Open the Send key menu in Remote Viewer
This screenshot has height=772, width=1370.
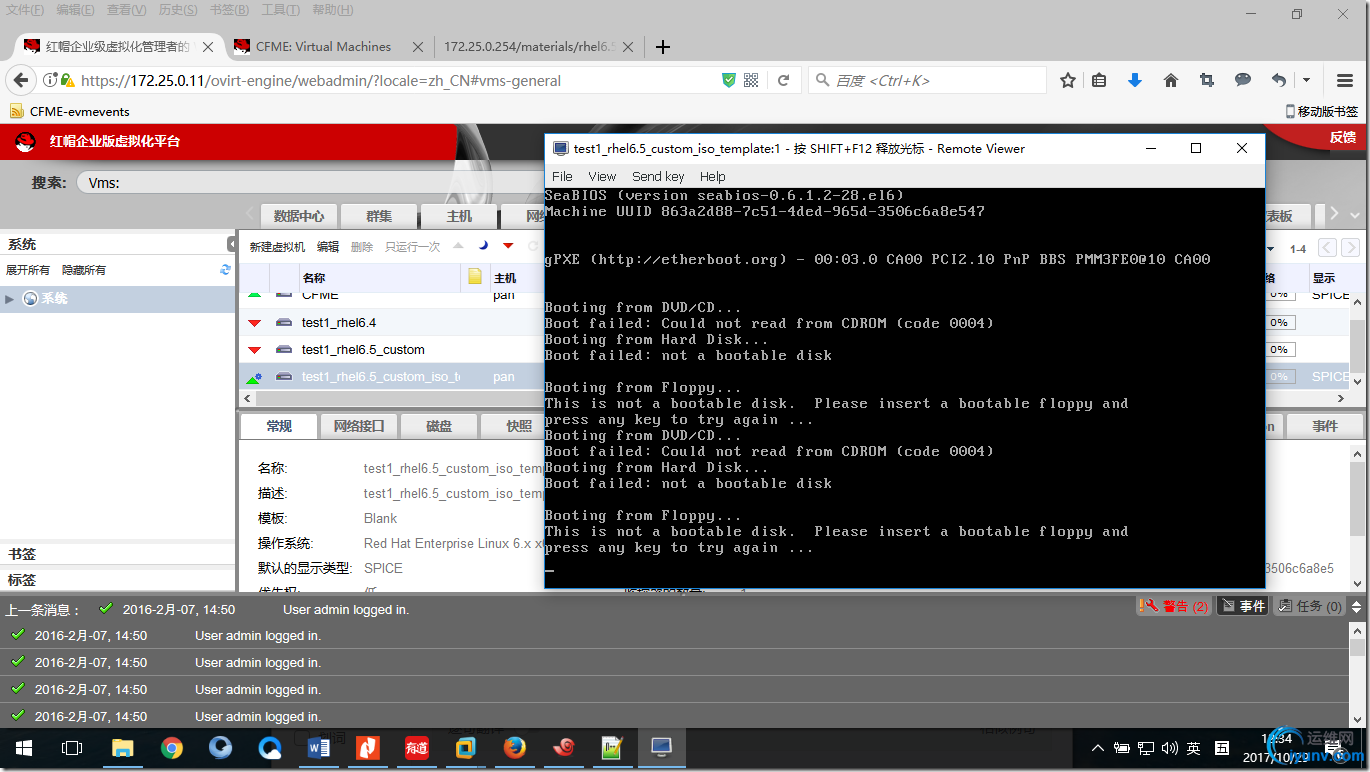658,176
